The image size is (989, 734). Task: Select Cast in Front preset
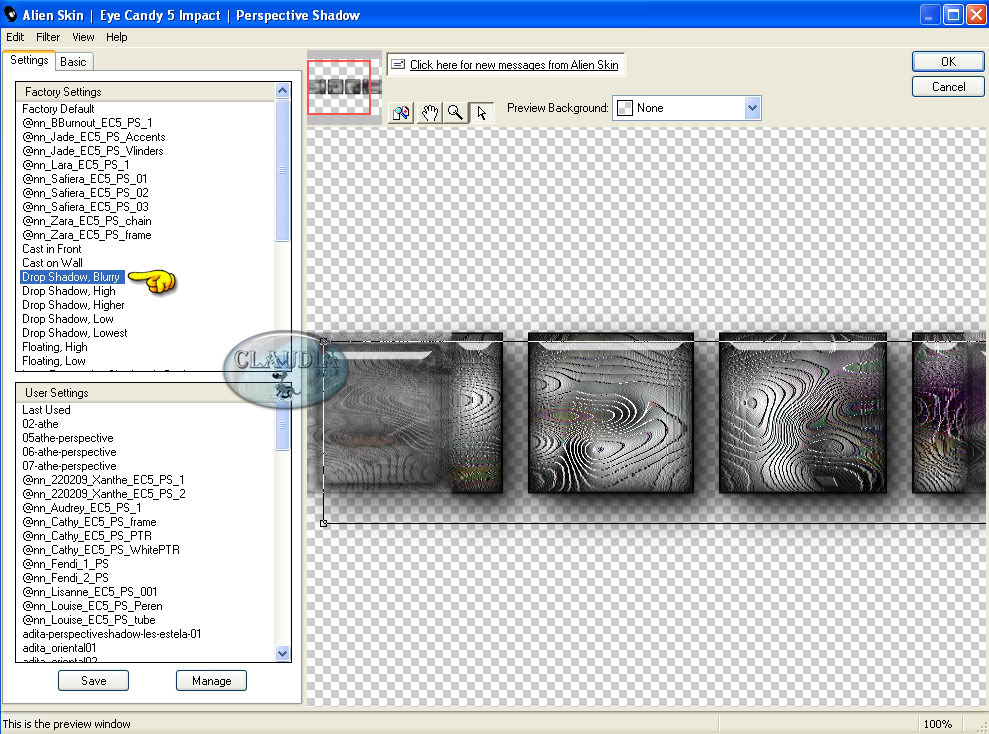coord(52,248)
